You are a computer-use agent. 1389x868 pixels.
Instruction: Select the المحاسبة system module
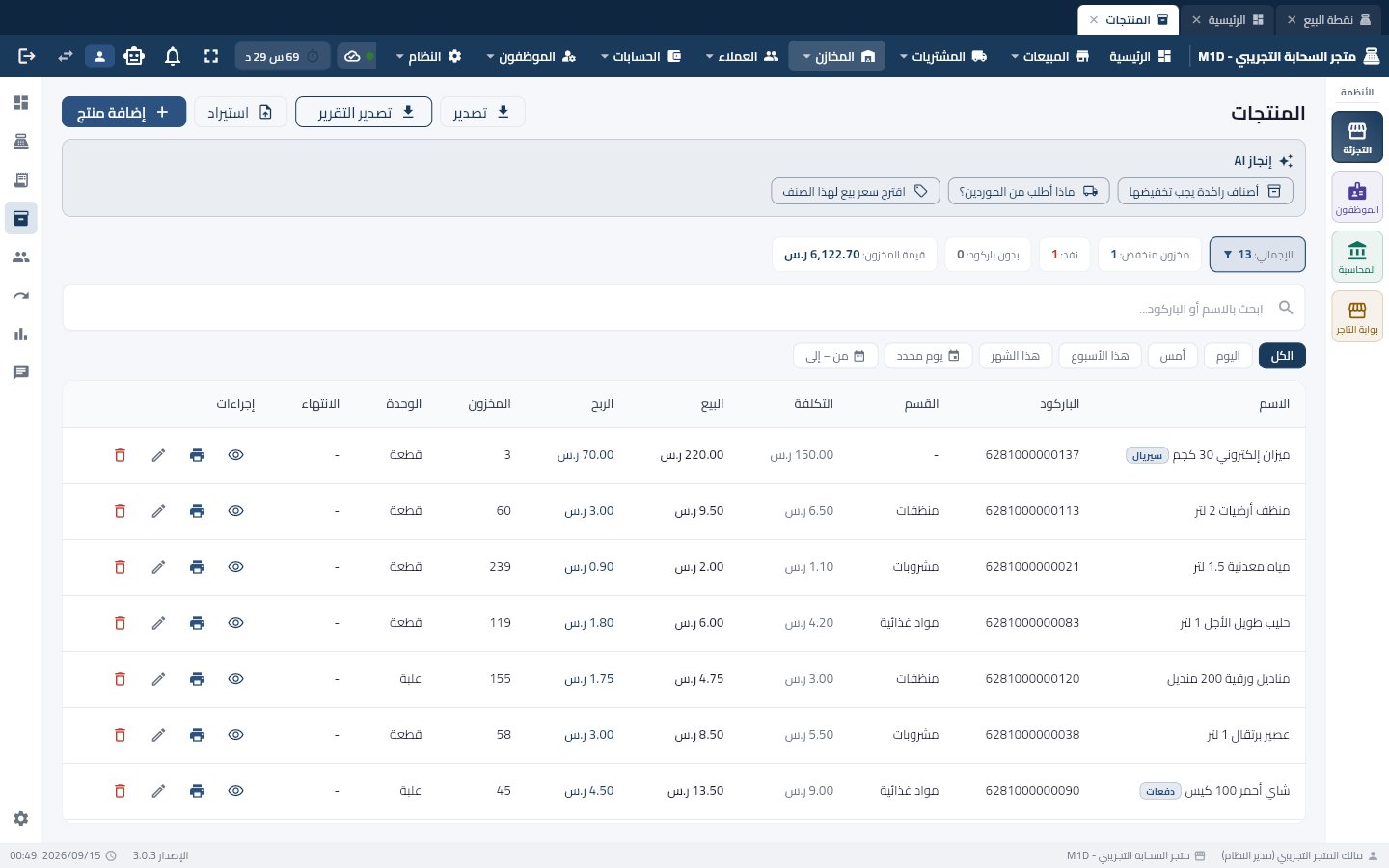1357,257
